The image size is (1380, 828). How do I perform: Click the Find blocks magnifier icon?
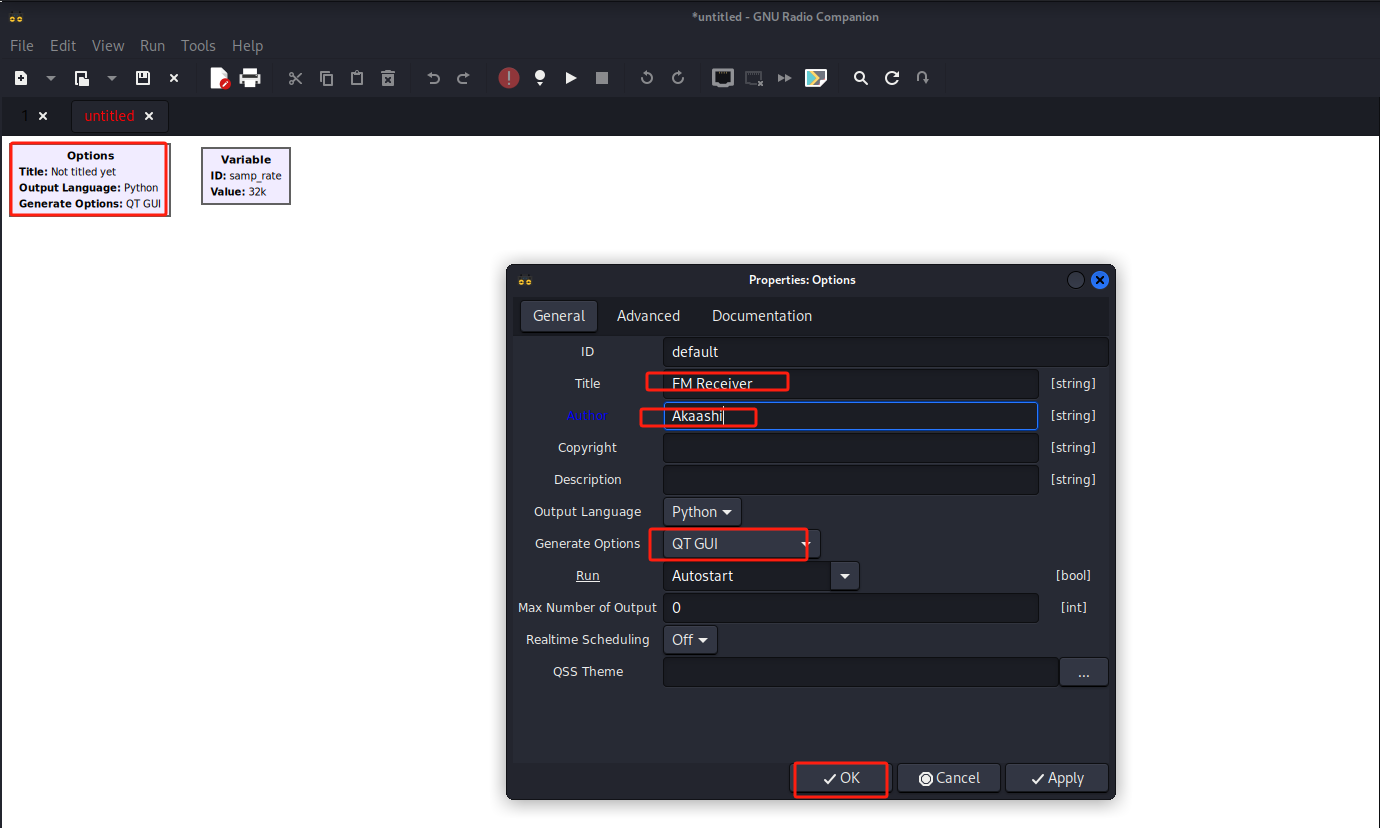click(861, 78)
